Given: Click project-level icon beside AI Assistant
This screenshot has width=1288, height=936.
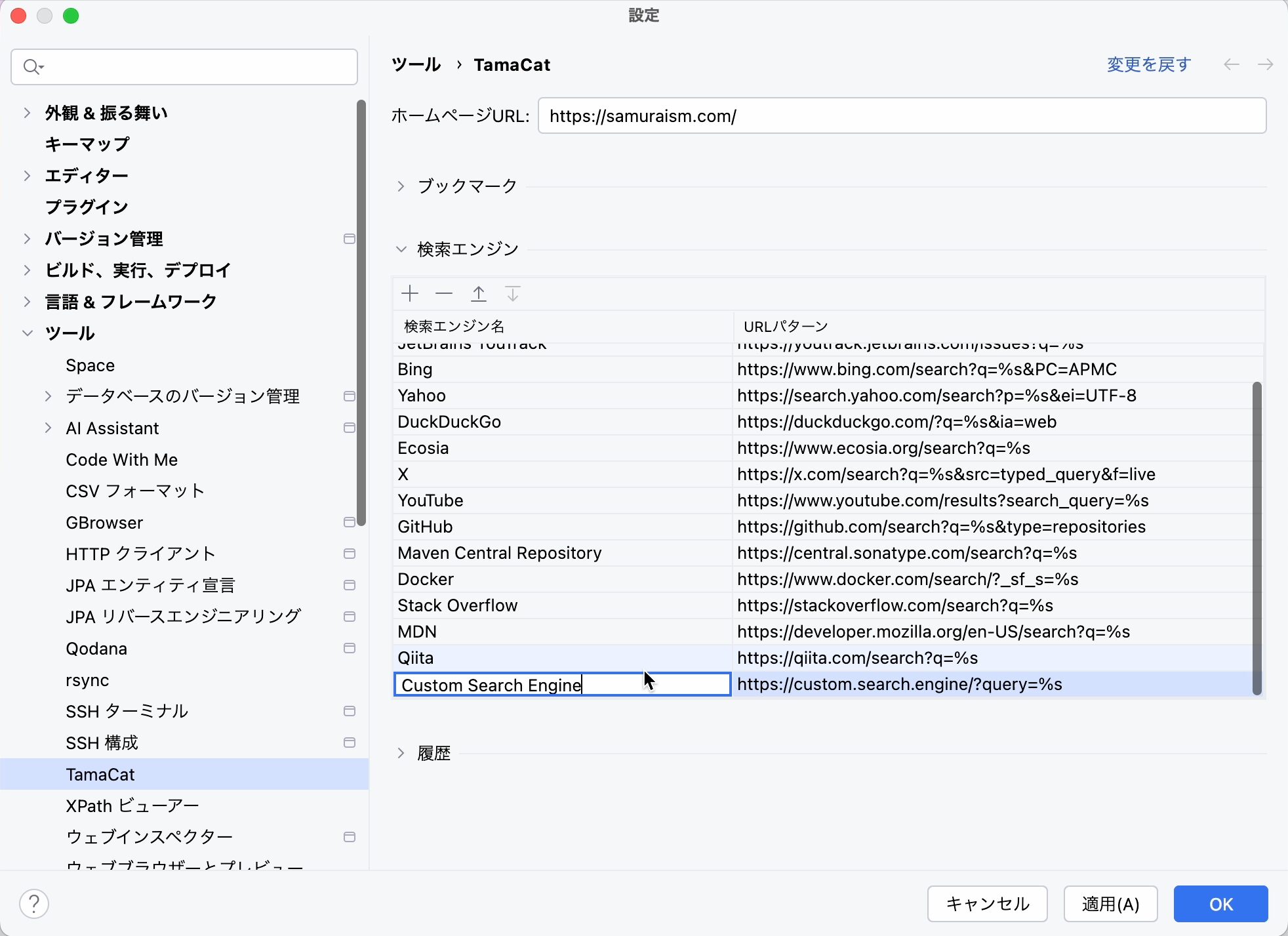Looking at the screenshot, I should 350,428.
